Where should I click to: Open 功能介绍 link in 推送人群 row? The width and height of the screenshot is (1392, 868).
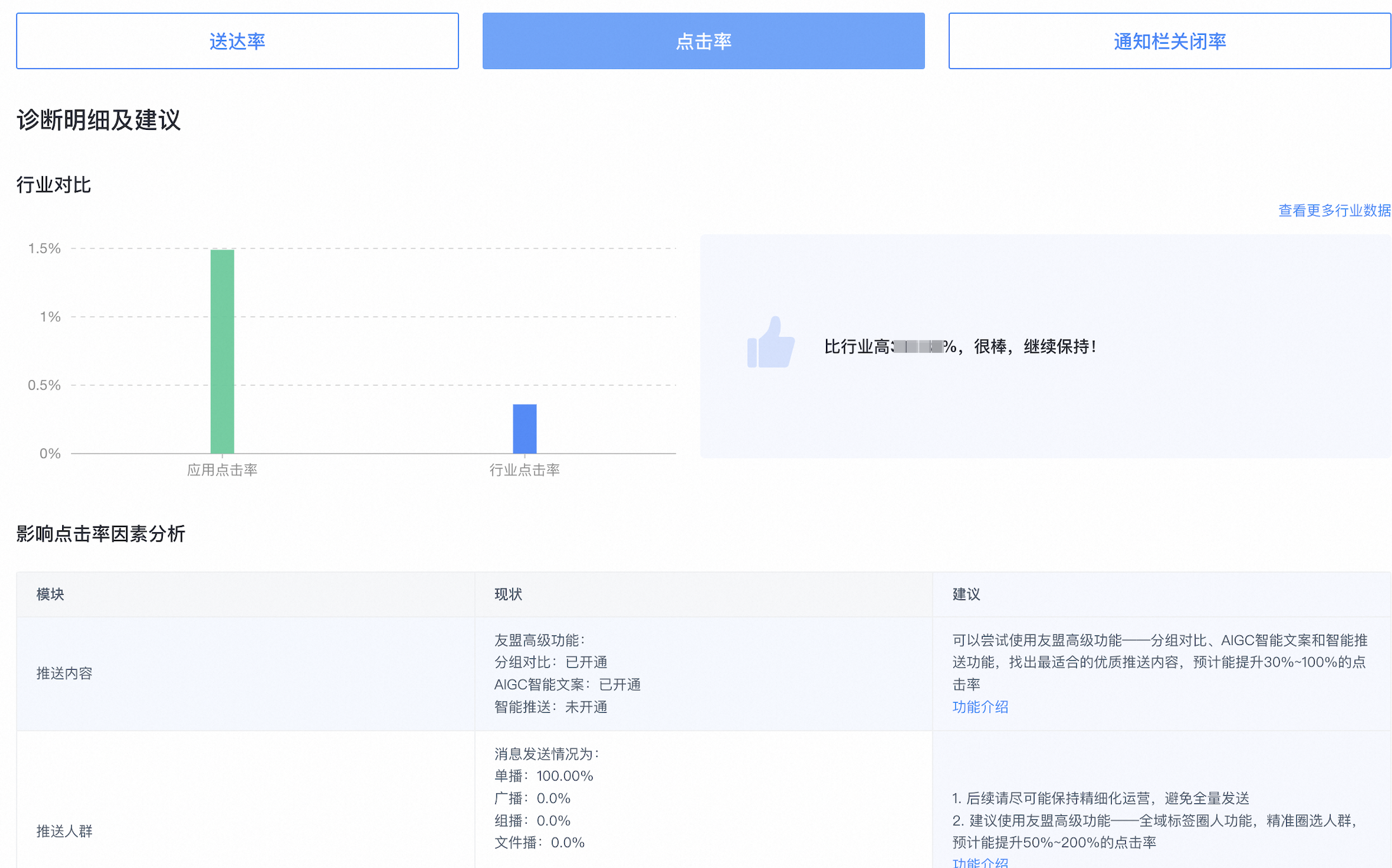980,862
